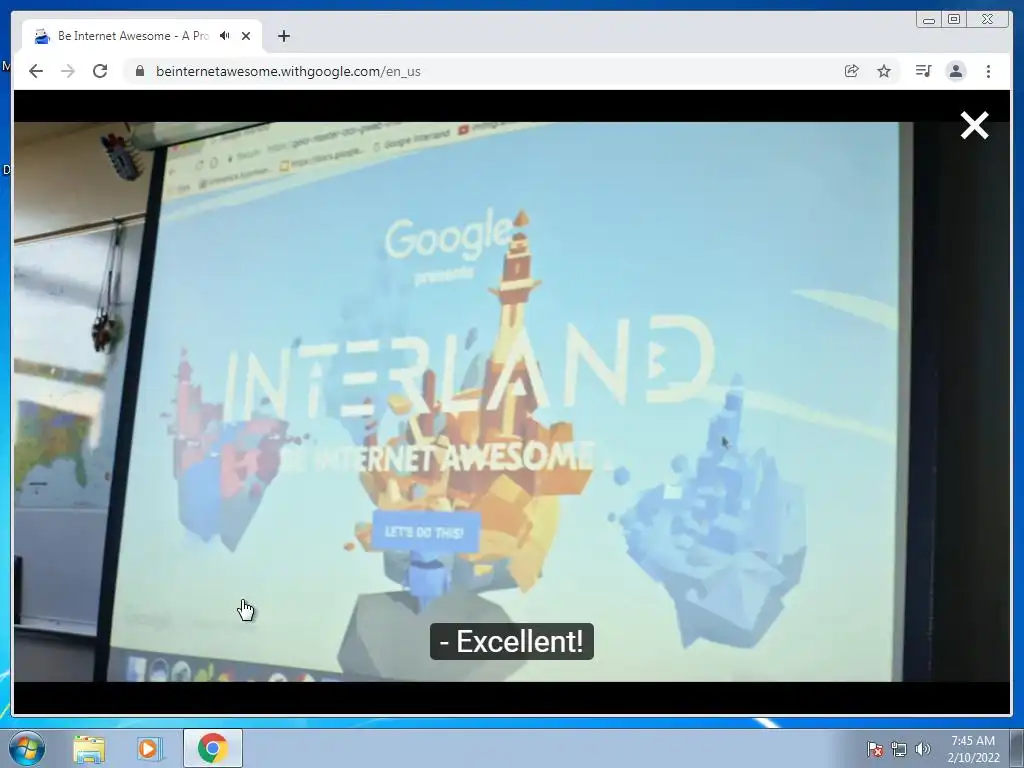This screenshot has height=768, width=1024.
Task: Click the forward navigation arrow
Action: pos(68,71)
